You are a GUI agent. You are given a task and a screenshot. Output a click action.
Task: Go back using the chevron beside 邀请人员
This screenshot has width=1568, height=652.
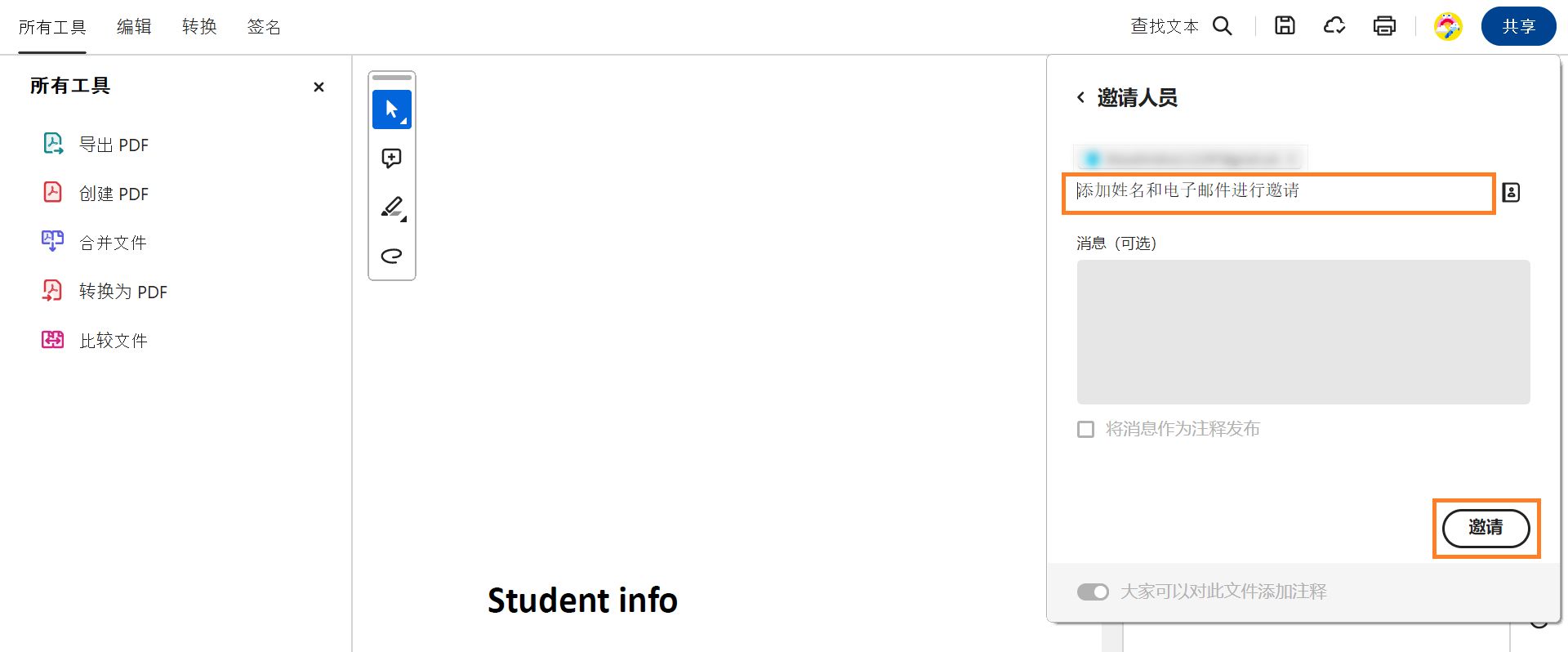coord(1080,98)
